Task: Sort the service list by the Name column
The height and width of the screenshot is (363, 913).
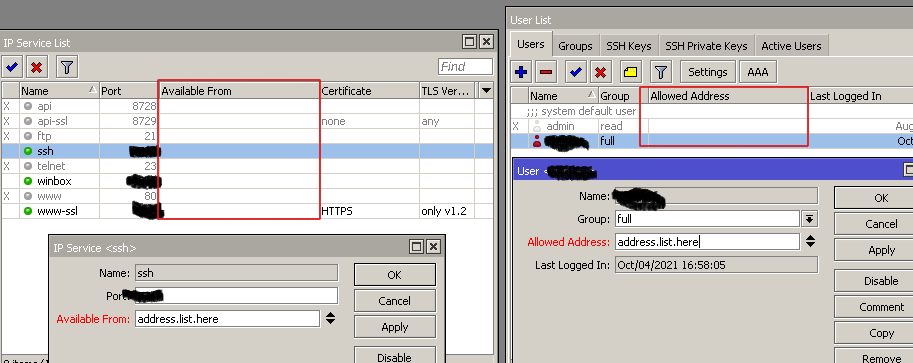Action: (x=59, y=90)
